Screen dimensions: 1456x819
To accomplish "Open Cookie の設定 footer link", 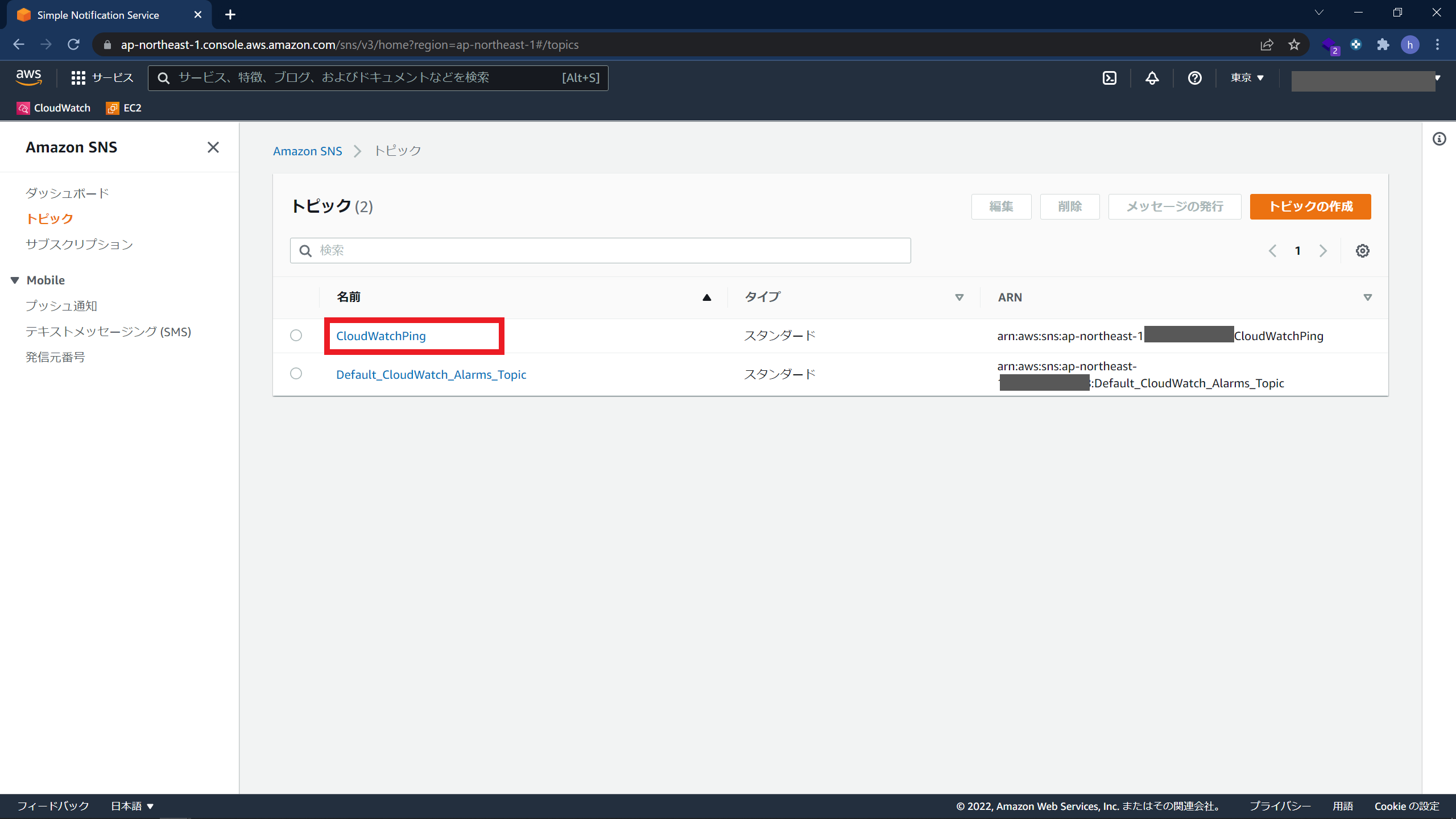I will coord(1407,806).
